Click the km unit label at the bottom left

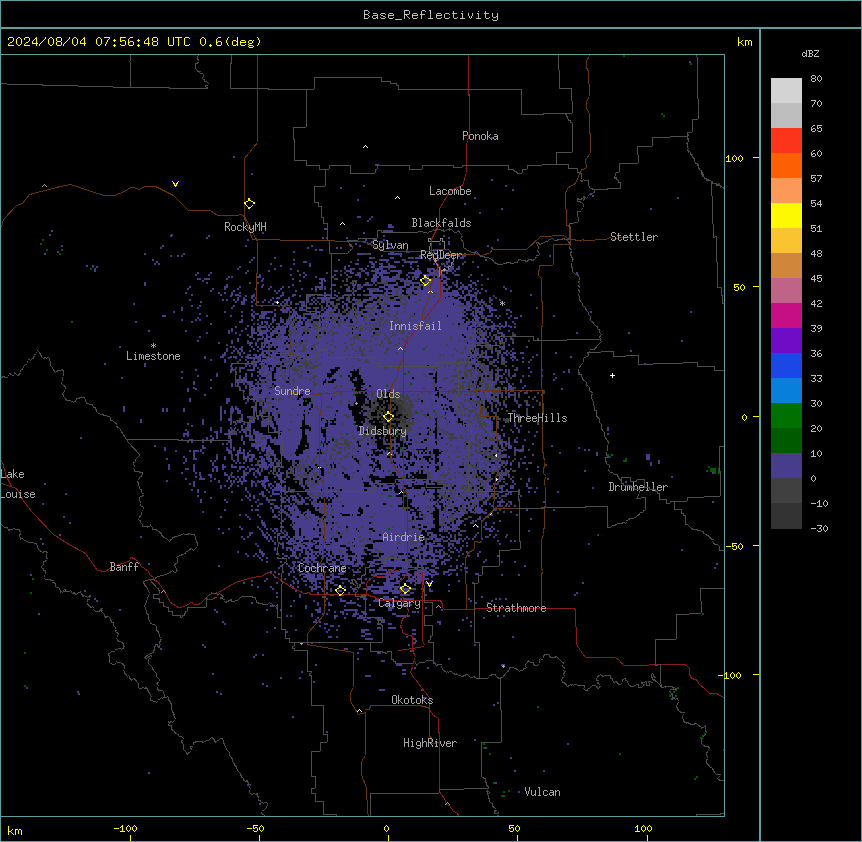[x=15, y=830]
